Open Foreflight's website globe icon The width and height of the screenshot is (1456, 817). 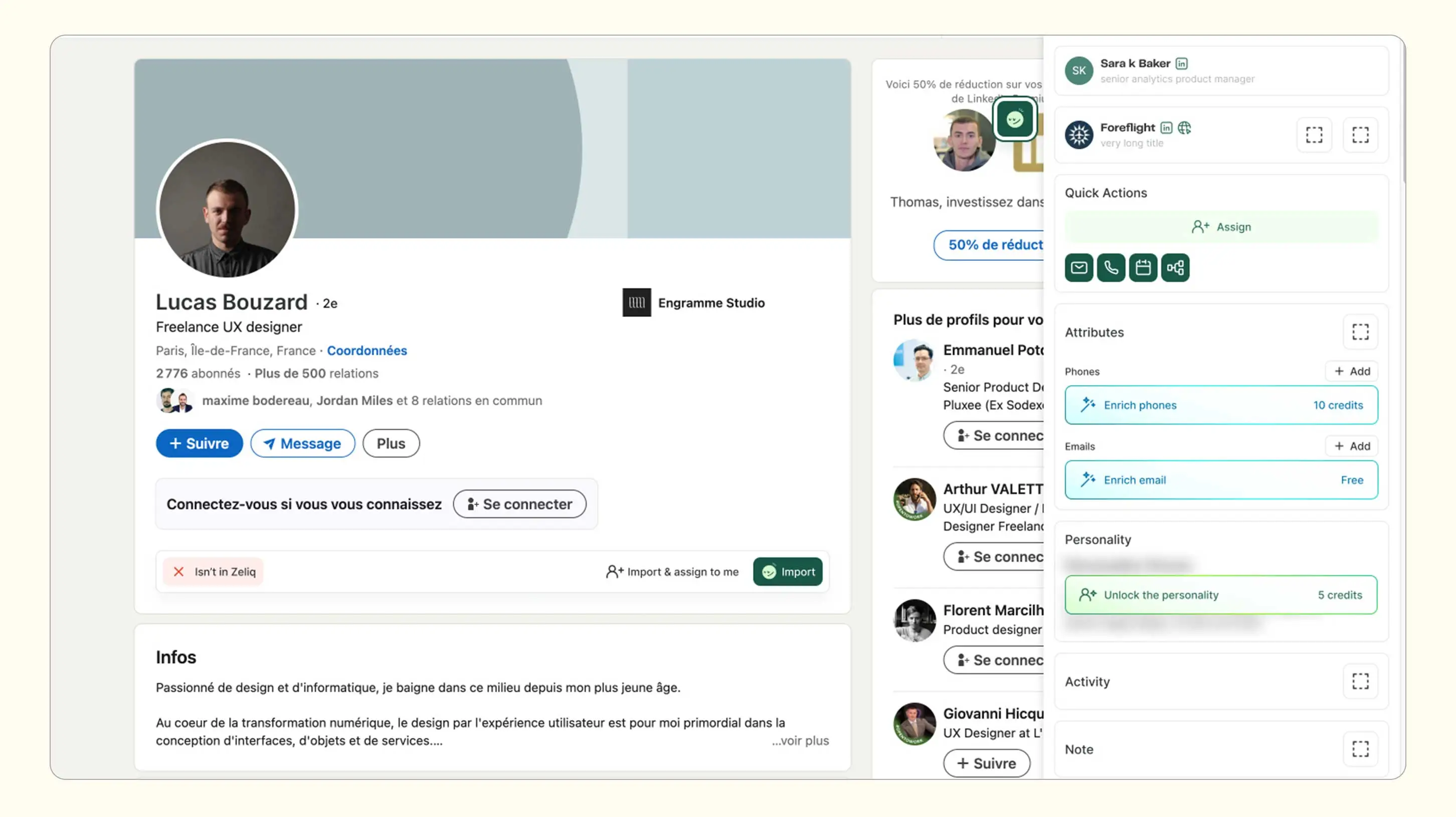point(1184,128)
